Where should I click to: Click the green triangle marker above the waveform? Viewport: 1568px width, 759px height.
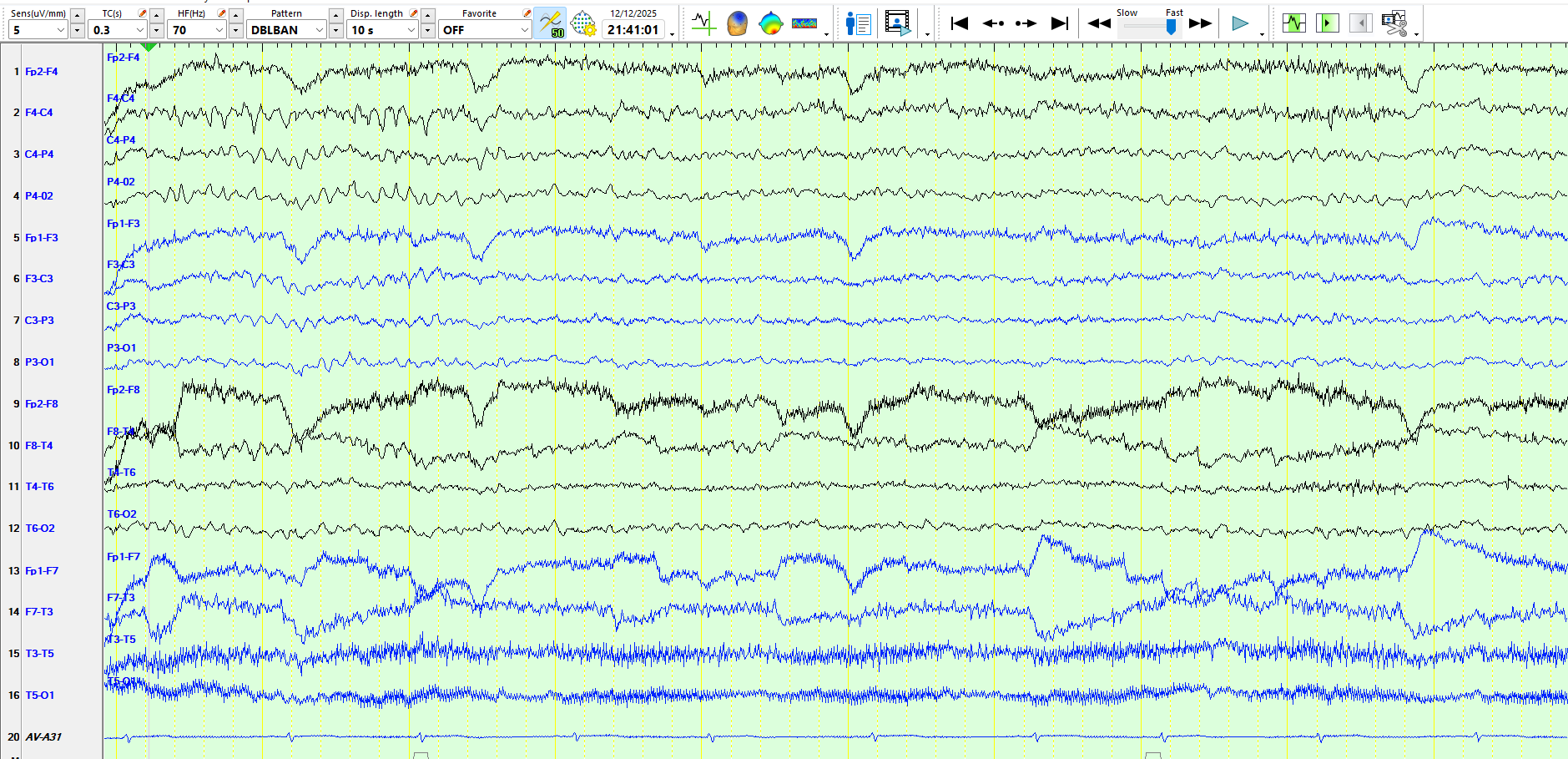pyautogui.click(x=148, y=48)
